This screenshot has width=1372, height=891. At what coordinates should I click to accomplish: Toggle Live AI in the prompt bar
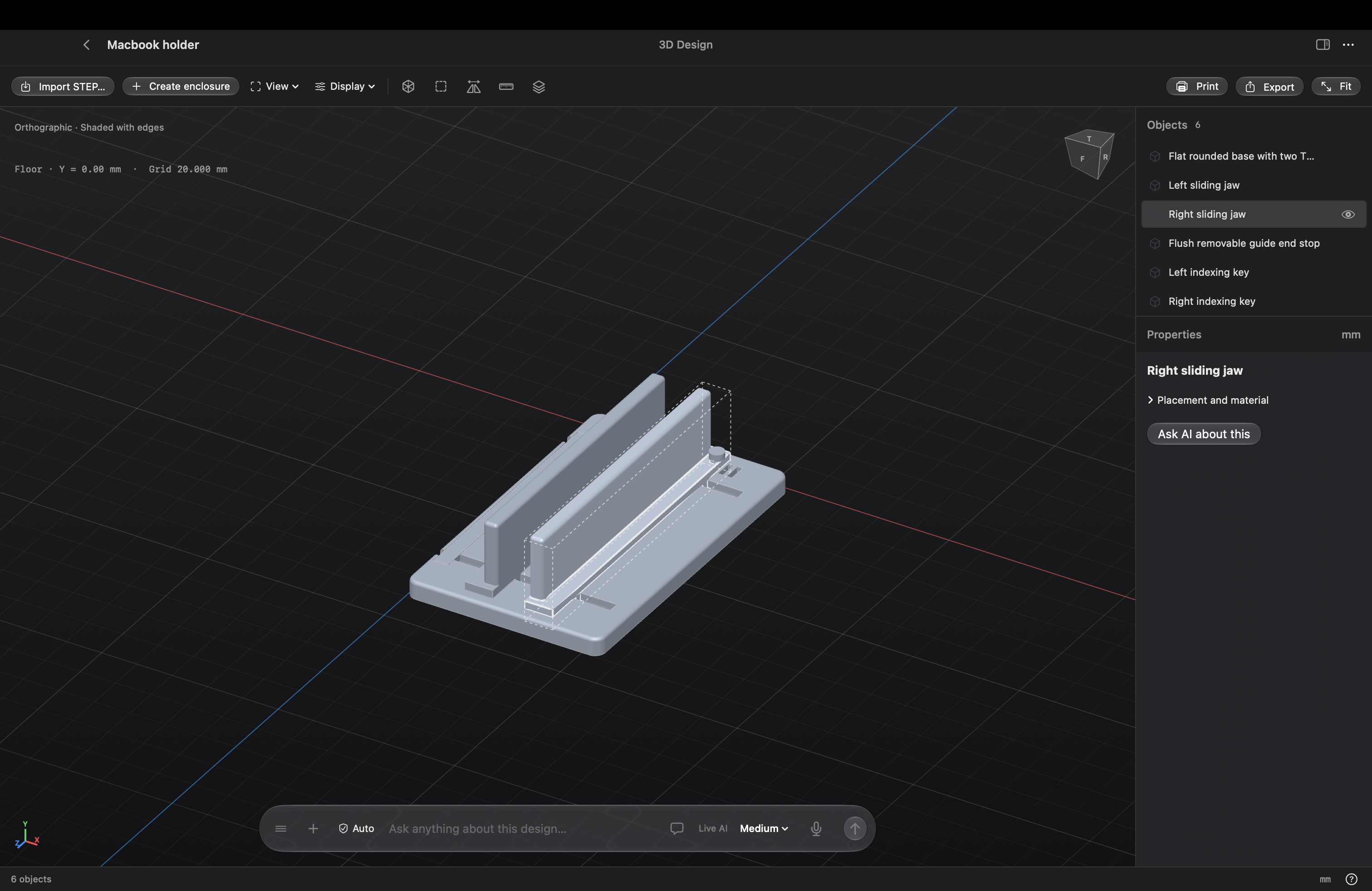point(712,828)
